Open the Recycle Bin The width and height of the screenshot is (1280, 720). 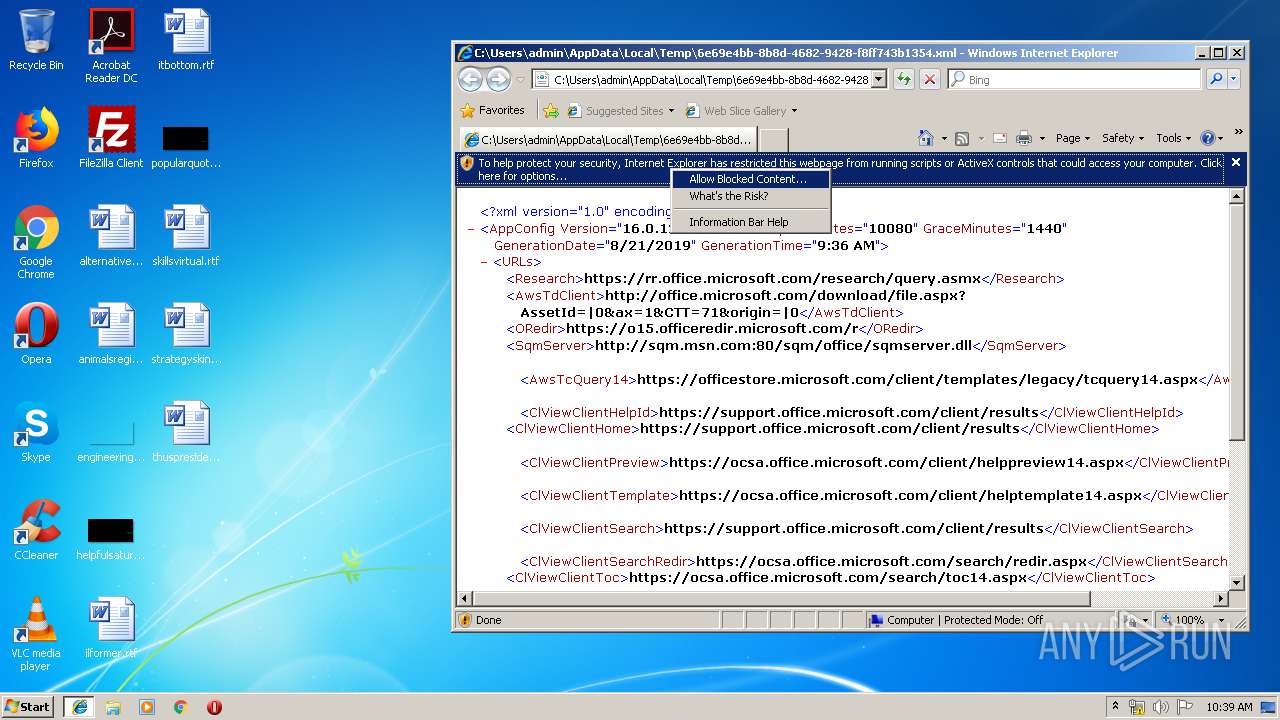tap(36, 40)
